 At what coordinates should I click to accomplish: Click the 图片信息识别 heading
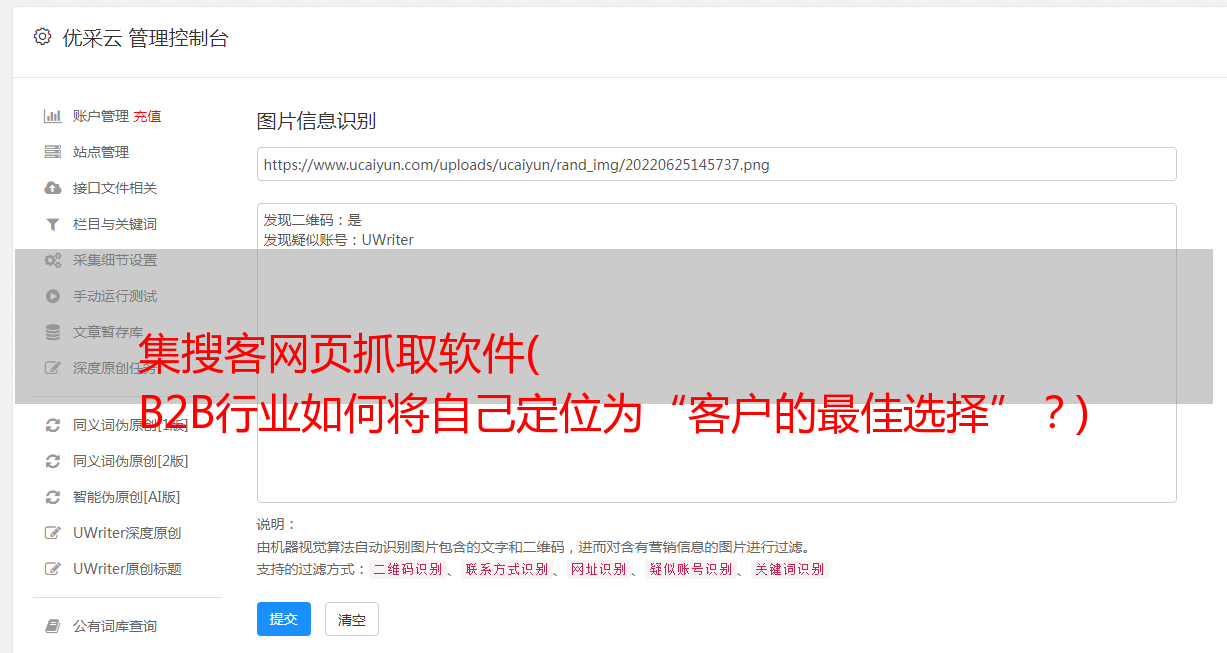click(x=316, y=121)
